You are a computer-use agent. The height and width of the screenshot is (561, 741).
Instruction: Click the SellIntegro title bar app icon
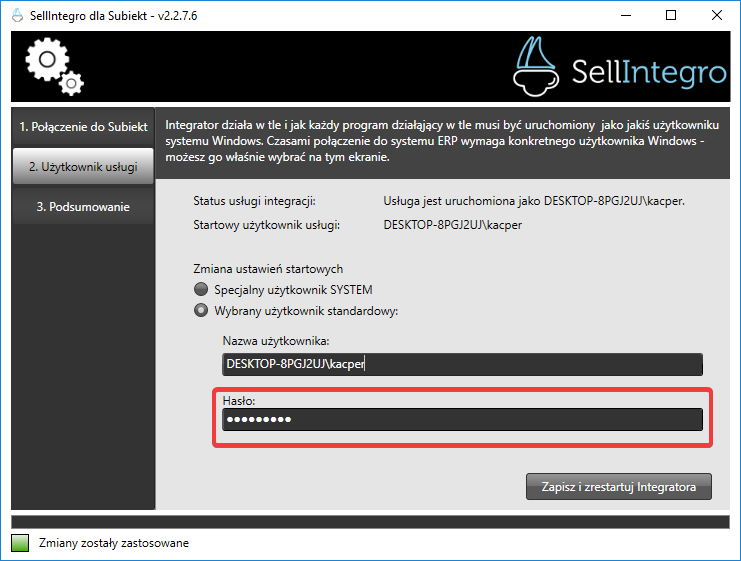coord(17,16)
